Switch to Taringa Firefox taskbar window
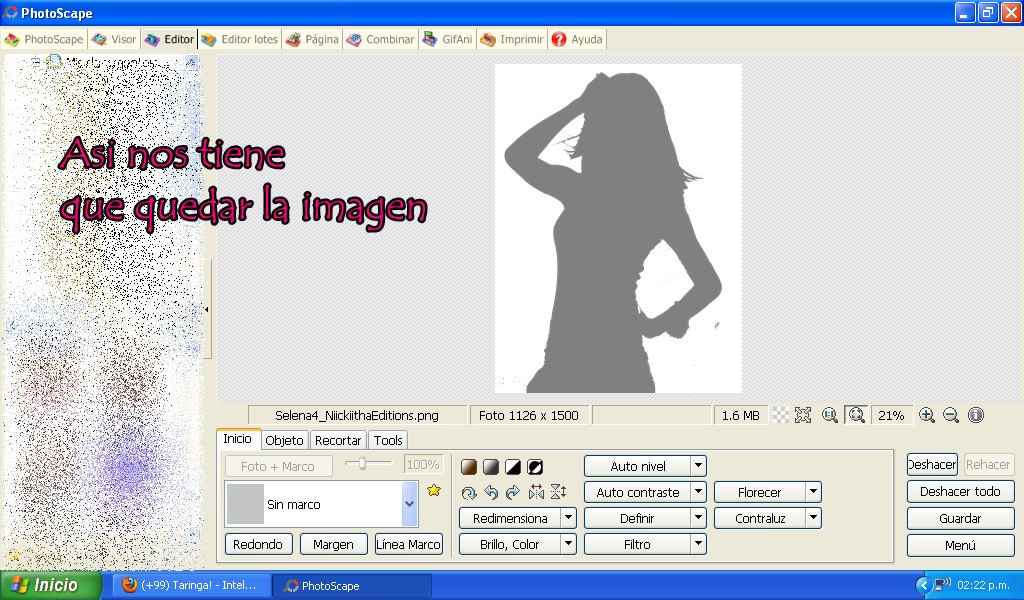Screen dimensions: 1024x600 (190, 586)
